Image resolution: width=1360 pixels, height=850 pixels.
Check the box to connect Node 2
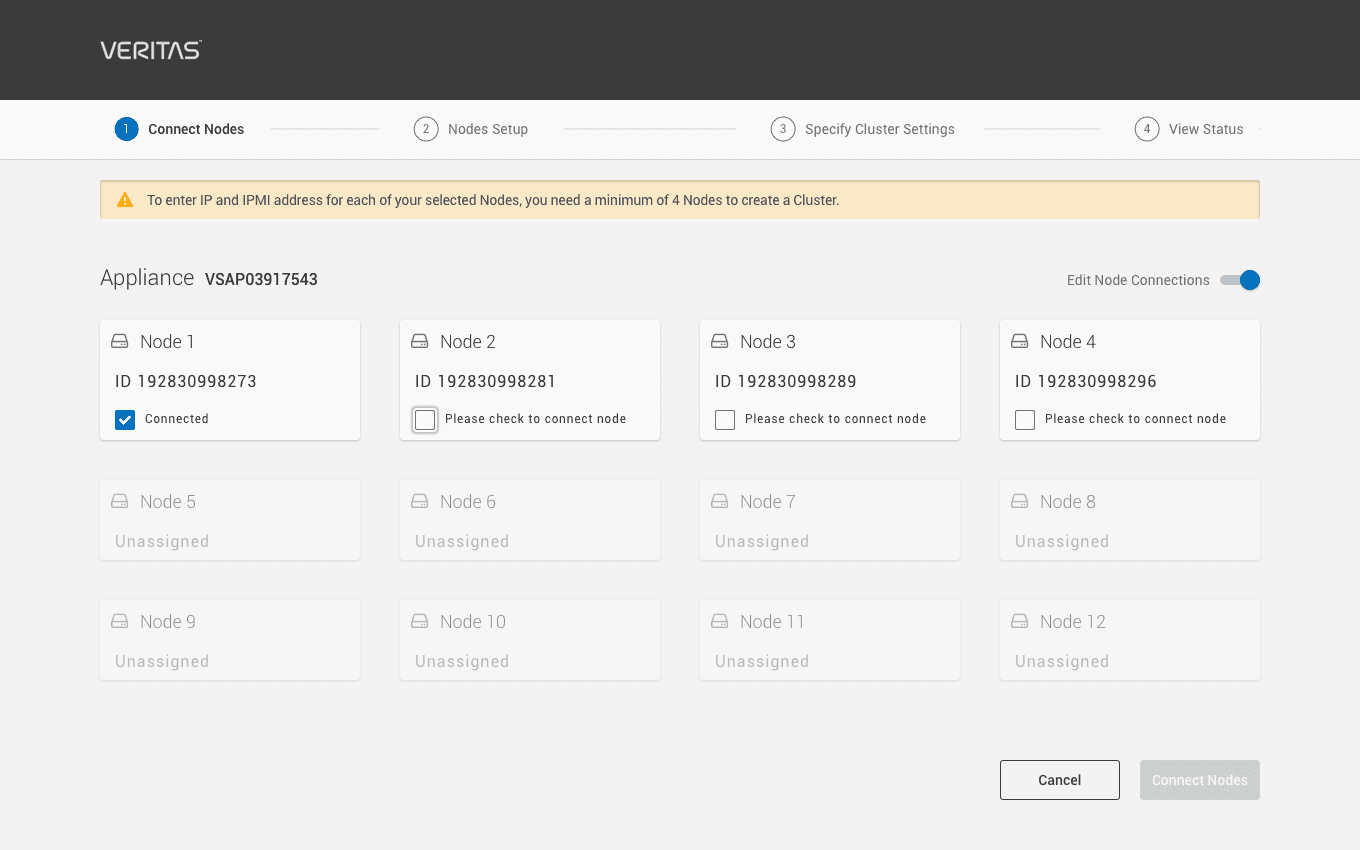(425, 419)
